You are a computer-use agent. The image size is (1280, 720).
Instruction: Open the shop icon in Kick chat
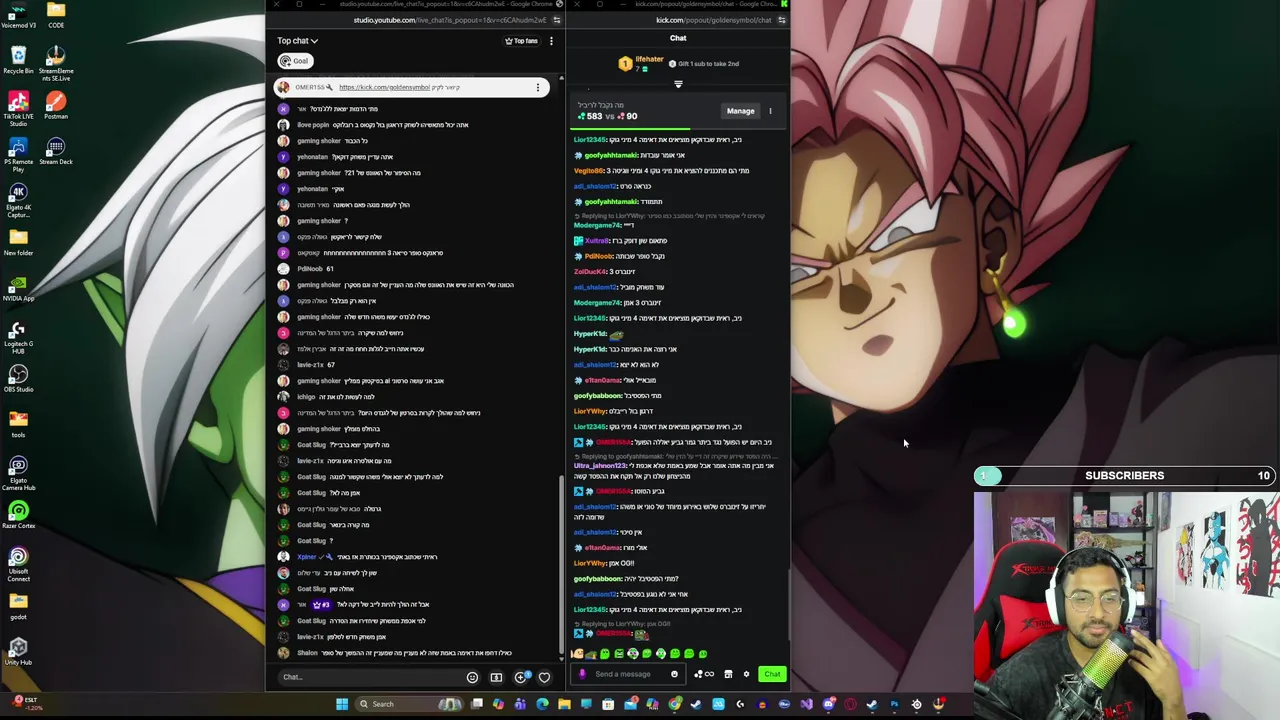click(x=728, y=674)
